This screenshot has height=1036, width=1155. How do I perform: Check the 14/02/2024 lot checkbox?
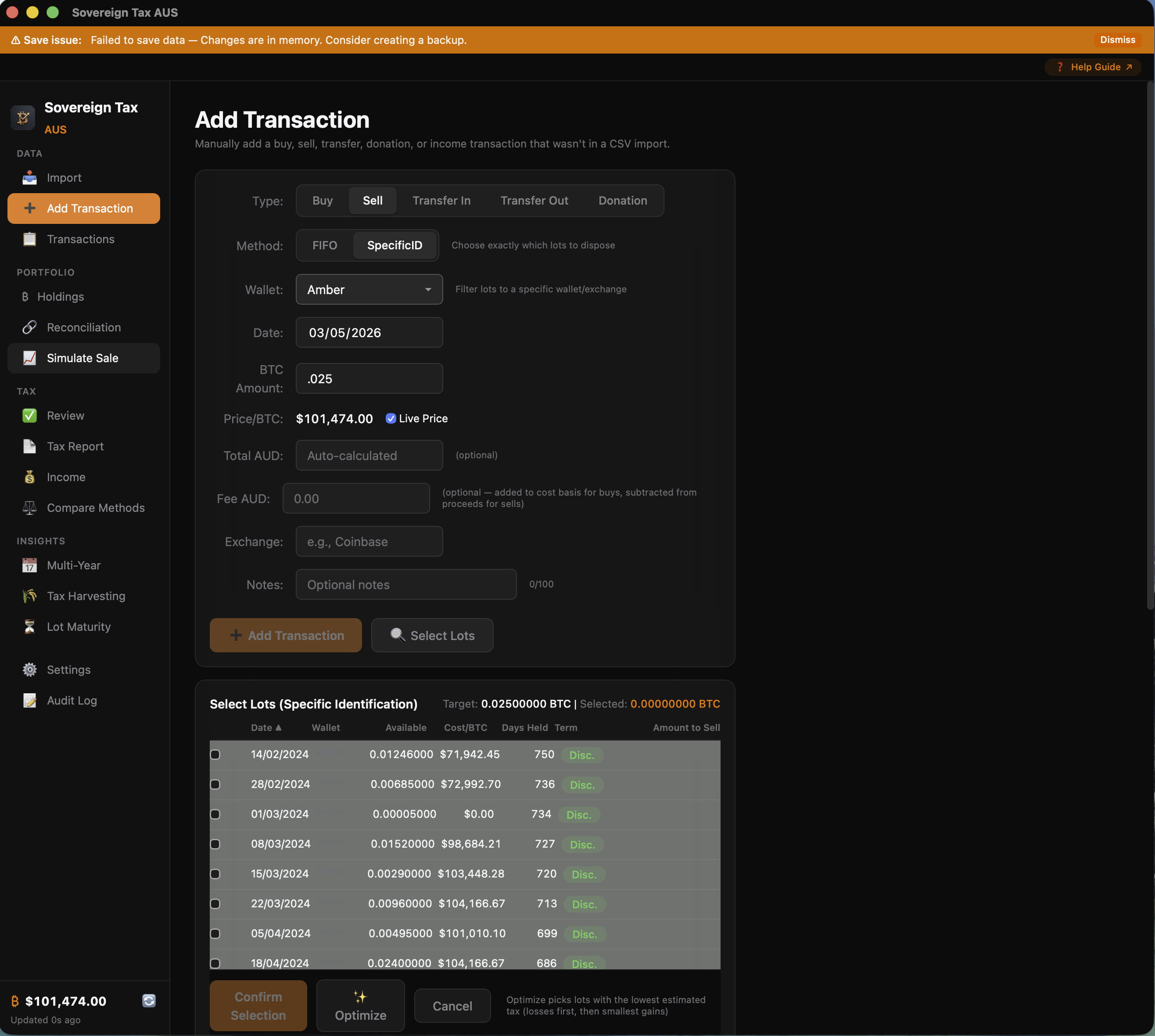pos(215,754)
